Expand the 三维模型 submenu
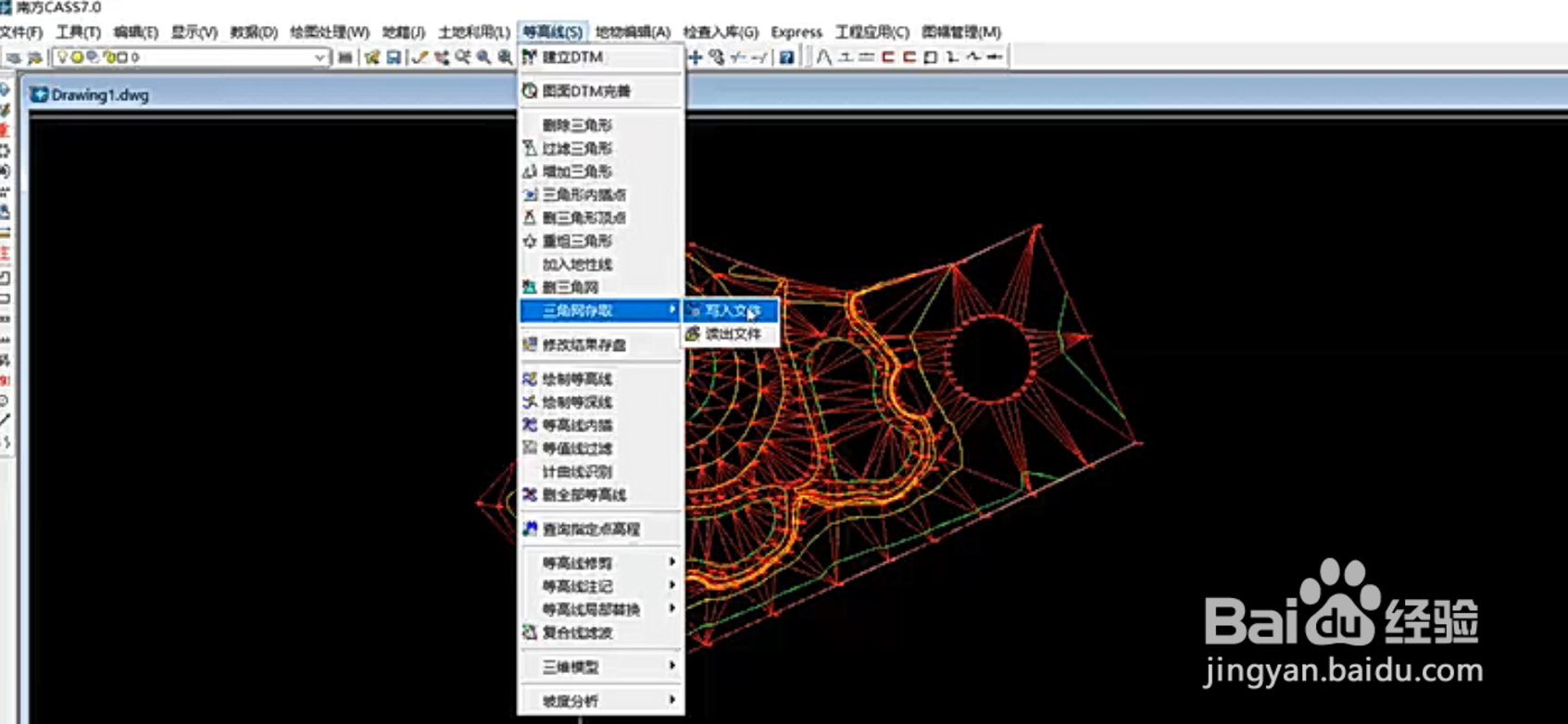The image size is (1568, 724). [x=600, y=667]
